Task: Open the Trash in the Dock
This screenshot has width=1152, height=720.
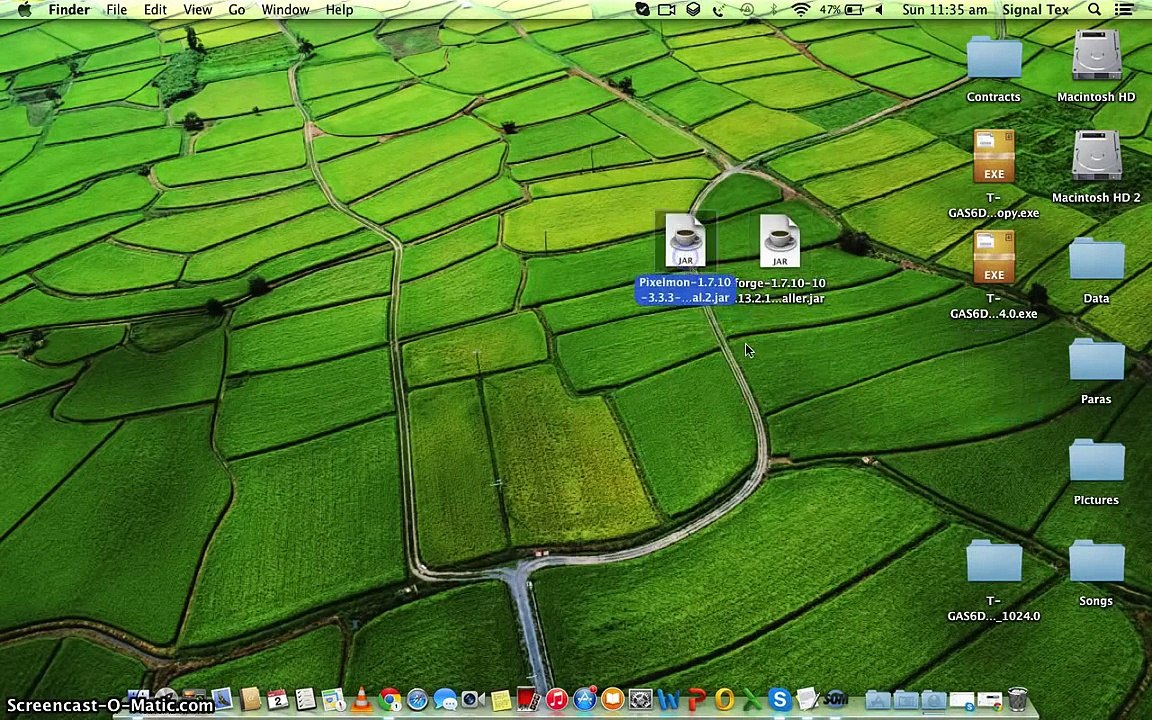Action: click(1017, 700)
